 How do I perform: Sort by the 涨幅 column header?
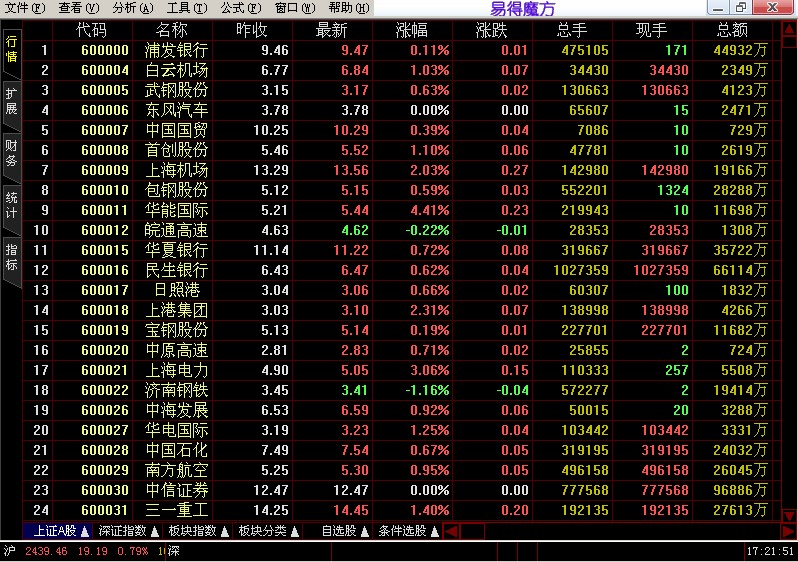click(x=411, y=30)
